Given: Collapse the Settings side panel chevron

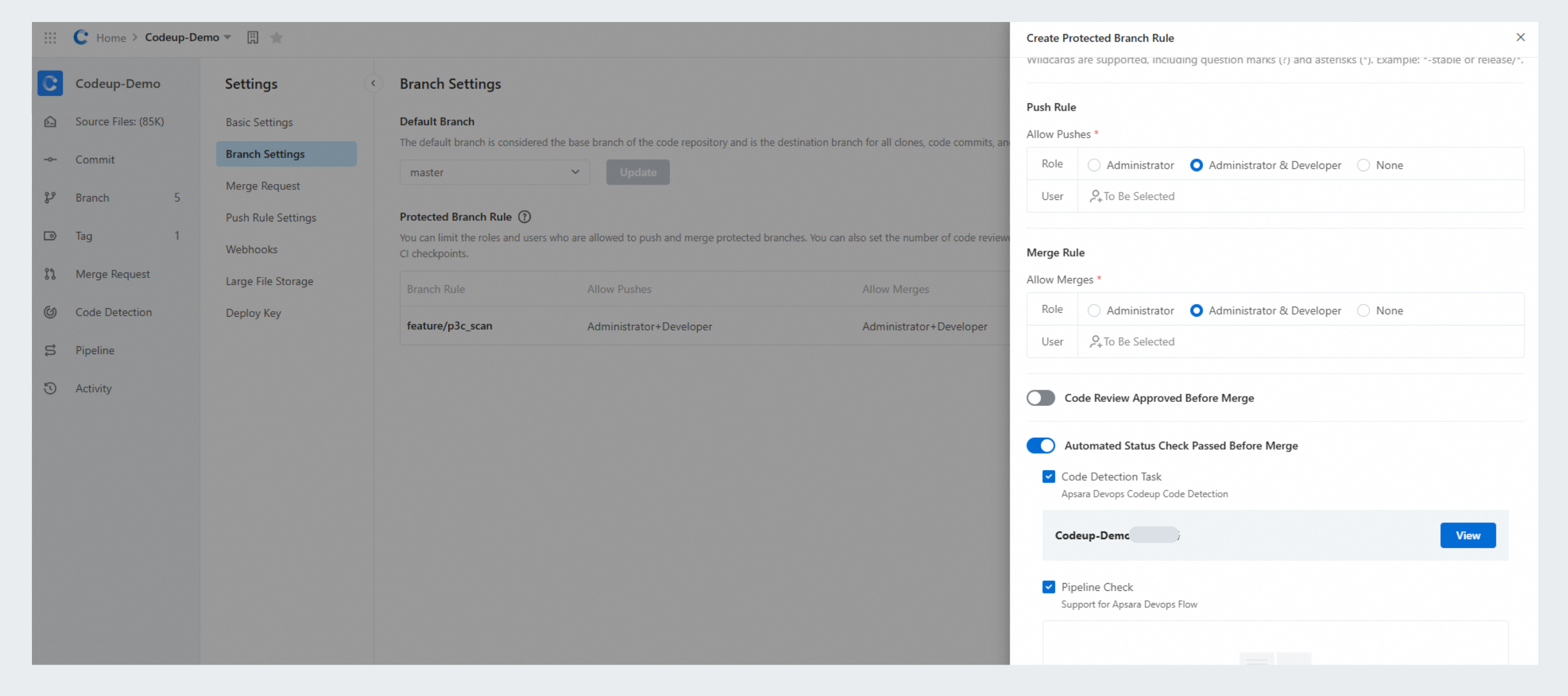Looking at the screenshot, I should 373,84.
